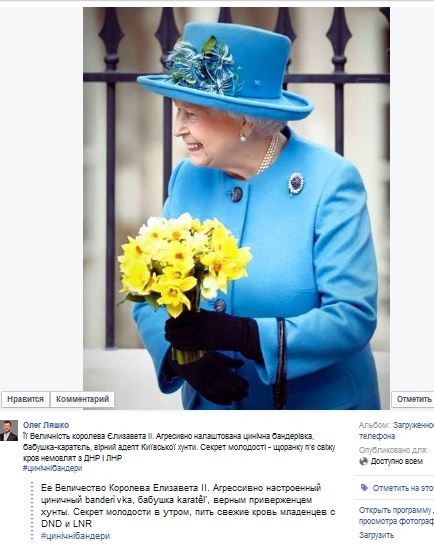Click the Комментарий button under photo

point(82,399)
